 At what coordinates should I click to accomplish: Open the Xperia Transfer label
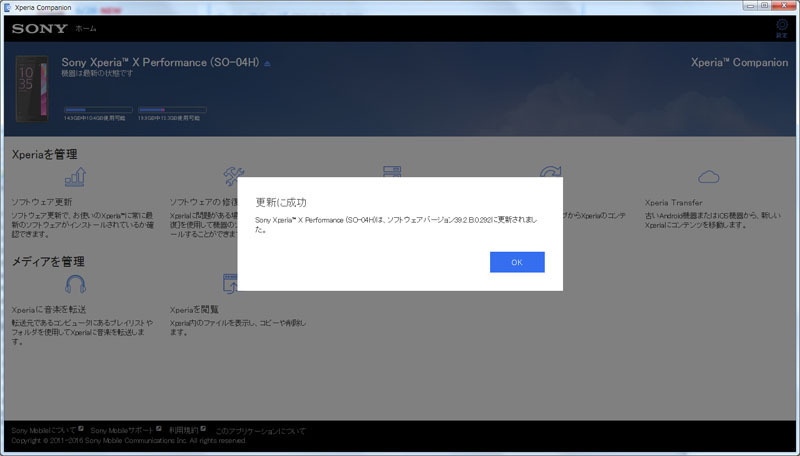click(x=673, y=202)
